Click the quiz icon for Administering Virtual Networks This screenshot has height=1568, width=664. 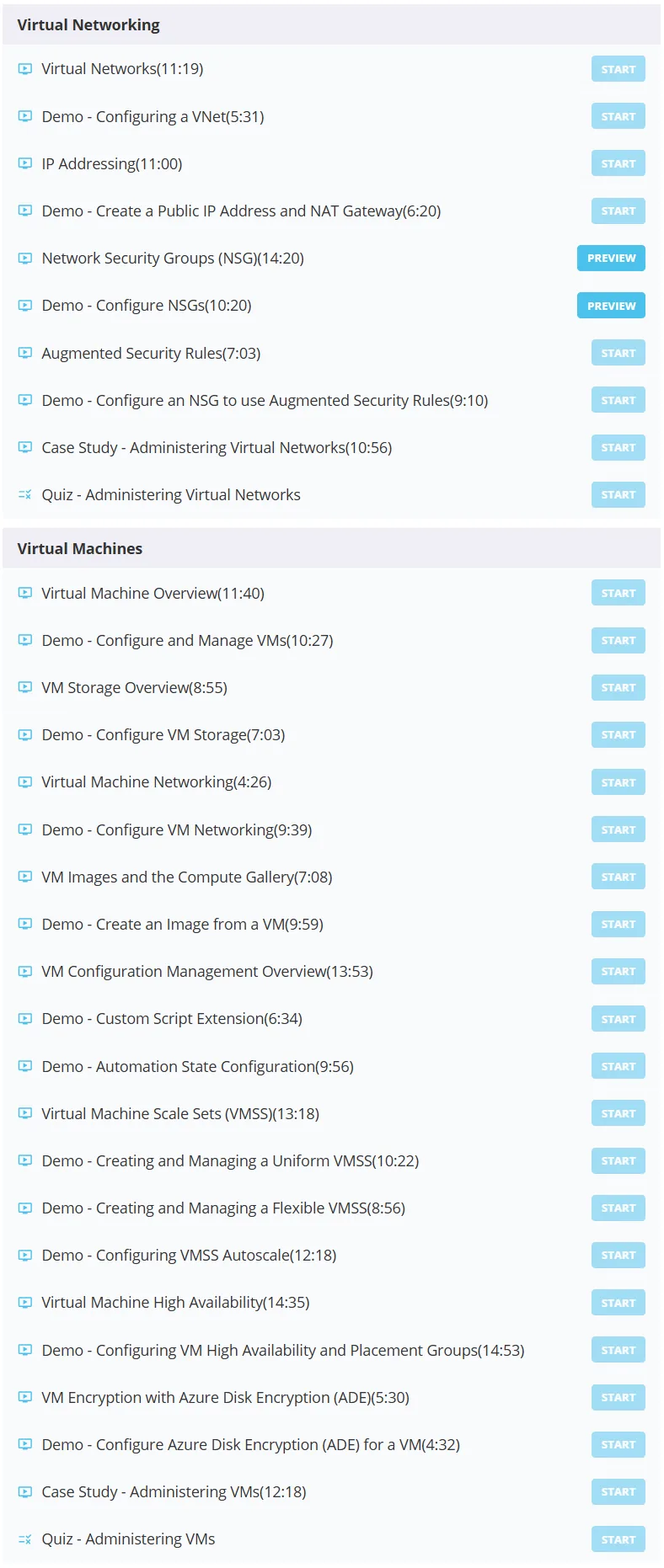(25, 495)
